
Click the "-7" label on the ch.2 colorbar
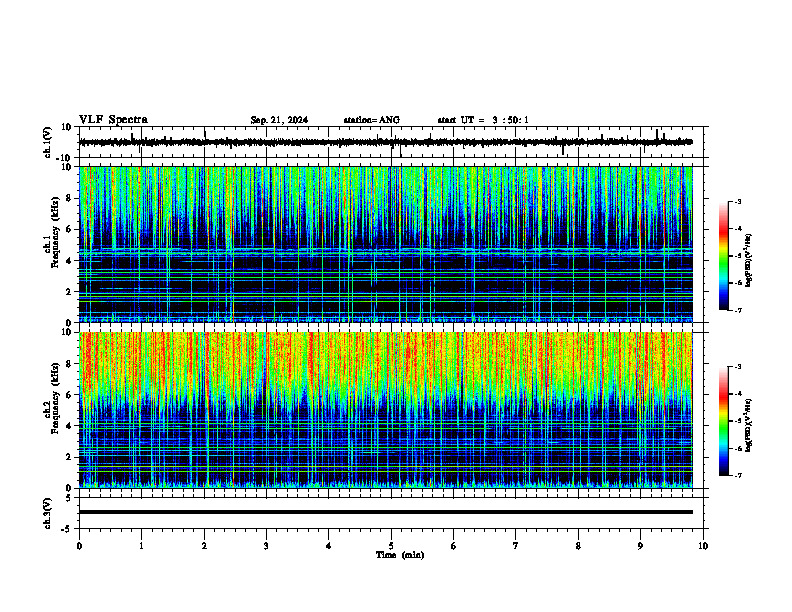738,476
